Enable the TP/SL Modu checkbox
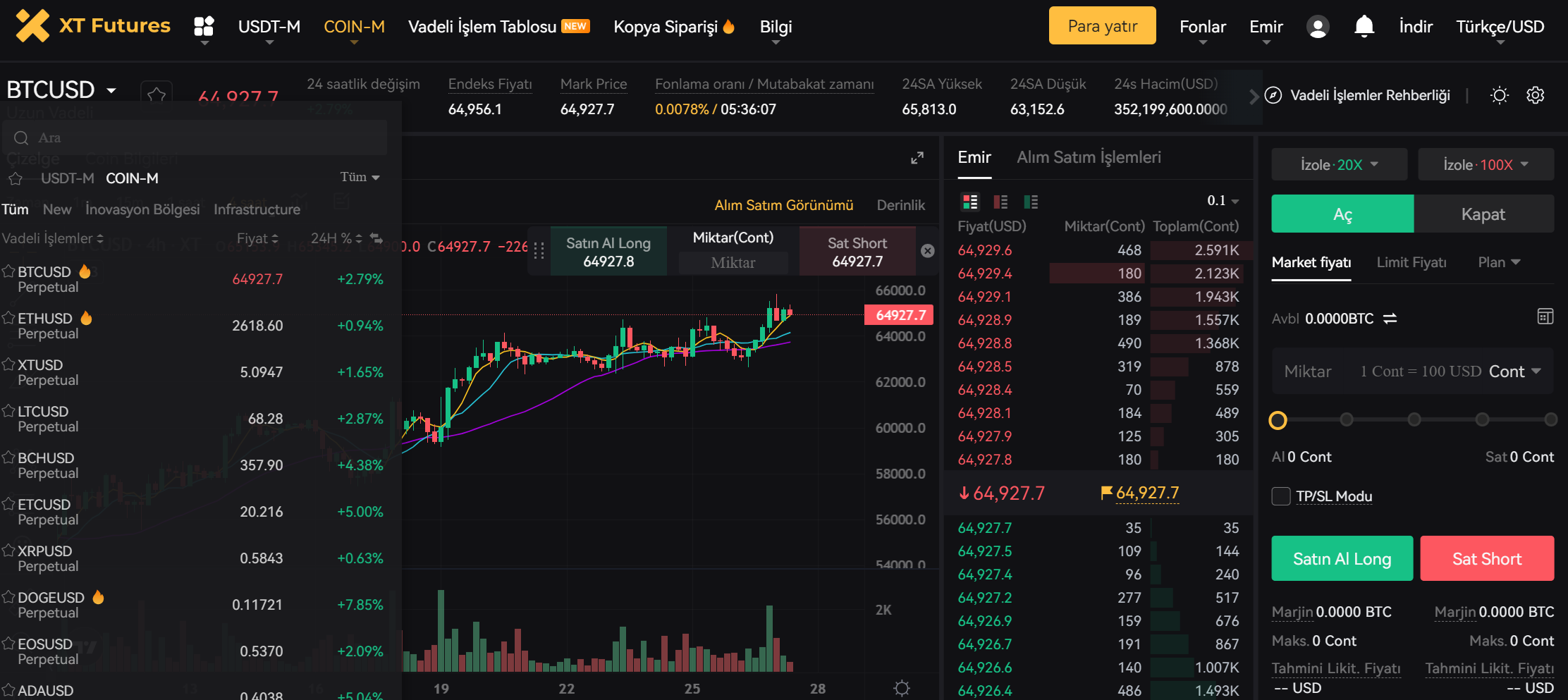 click(x=1281, y=496)
